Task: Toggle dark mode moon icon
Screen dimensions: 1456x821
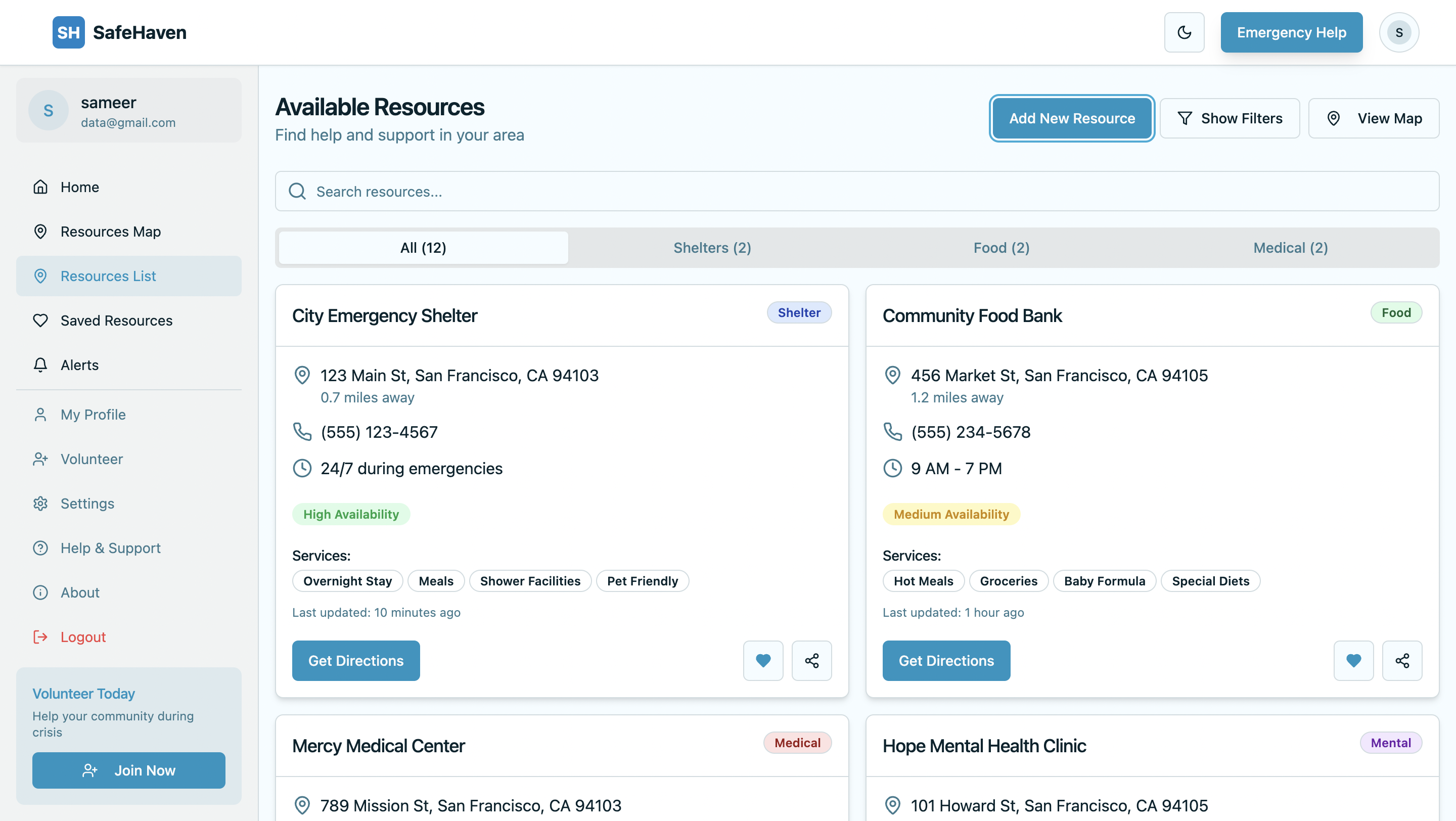Action: pos(1184,32)
